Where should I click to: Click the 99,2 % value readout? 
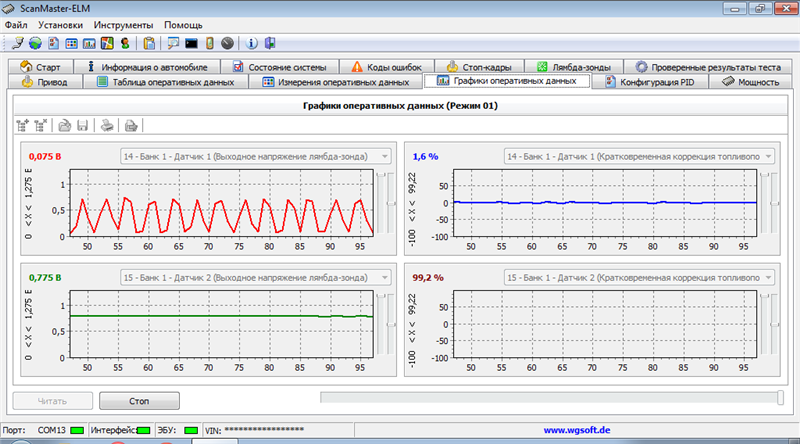point(428,278)
